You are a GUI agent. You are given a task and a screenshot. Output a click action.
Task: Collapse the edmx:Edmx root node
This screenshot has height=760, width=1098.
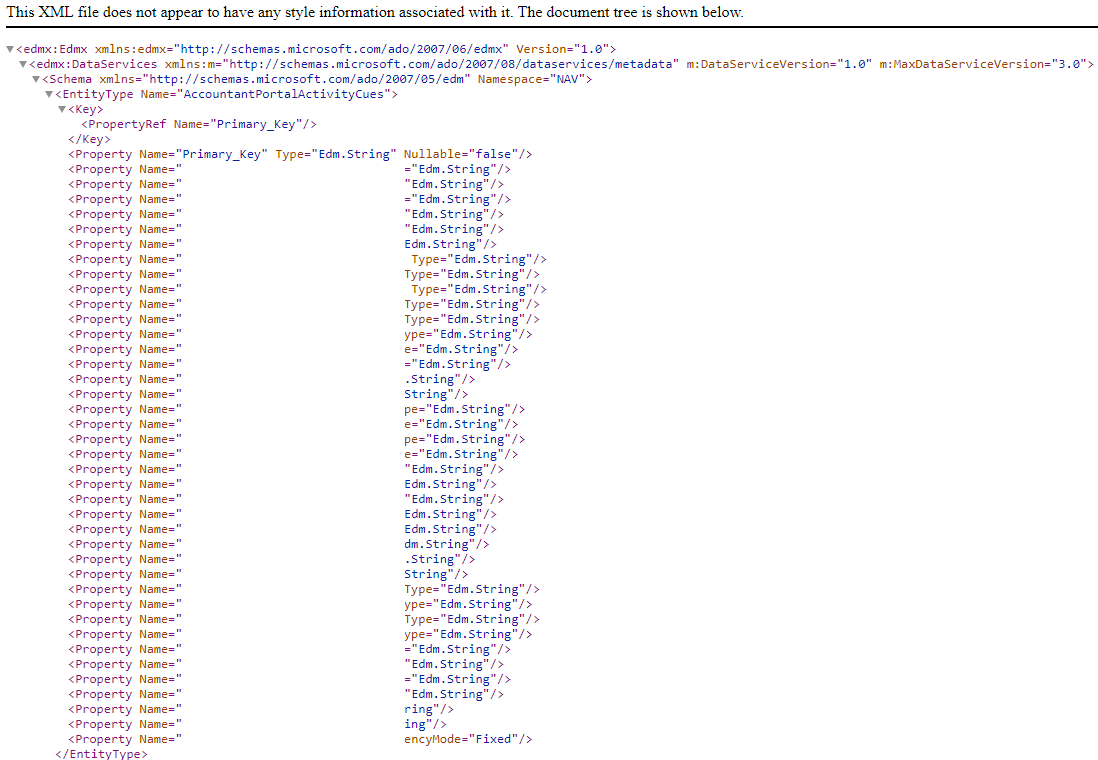(10, 49)
